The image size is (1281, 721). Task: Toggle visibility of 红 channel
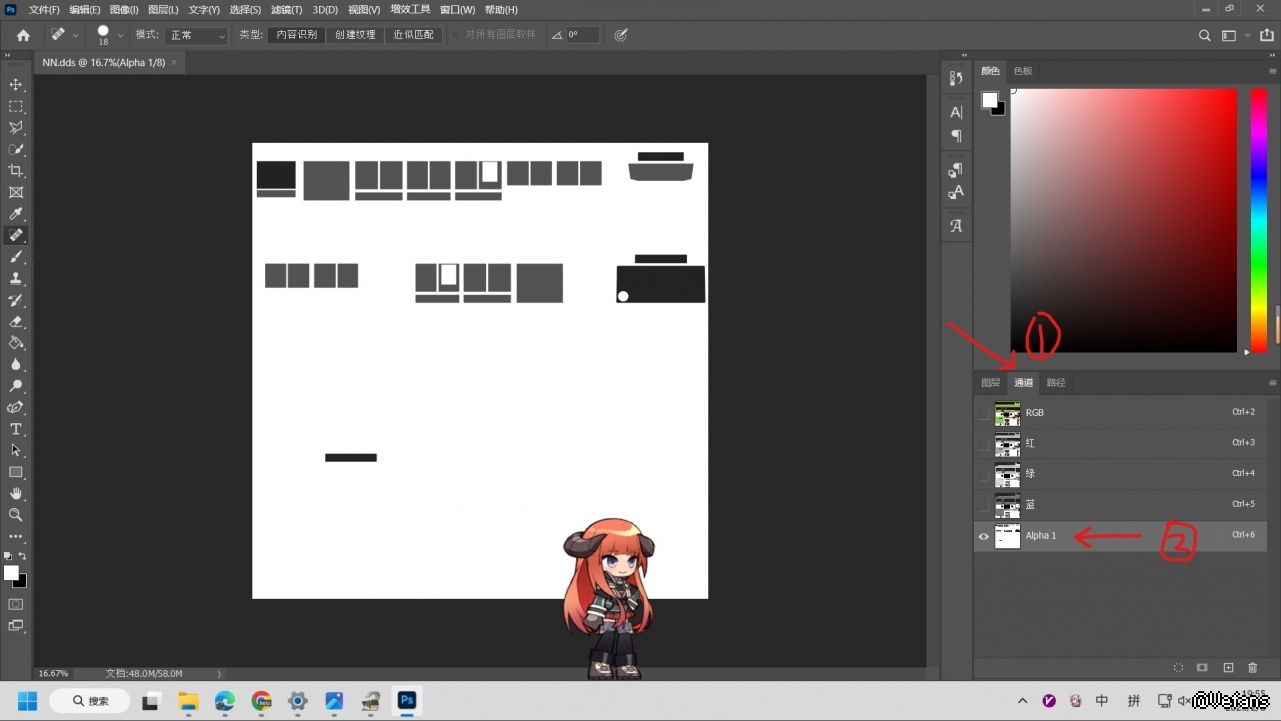point(984,443)
